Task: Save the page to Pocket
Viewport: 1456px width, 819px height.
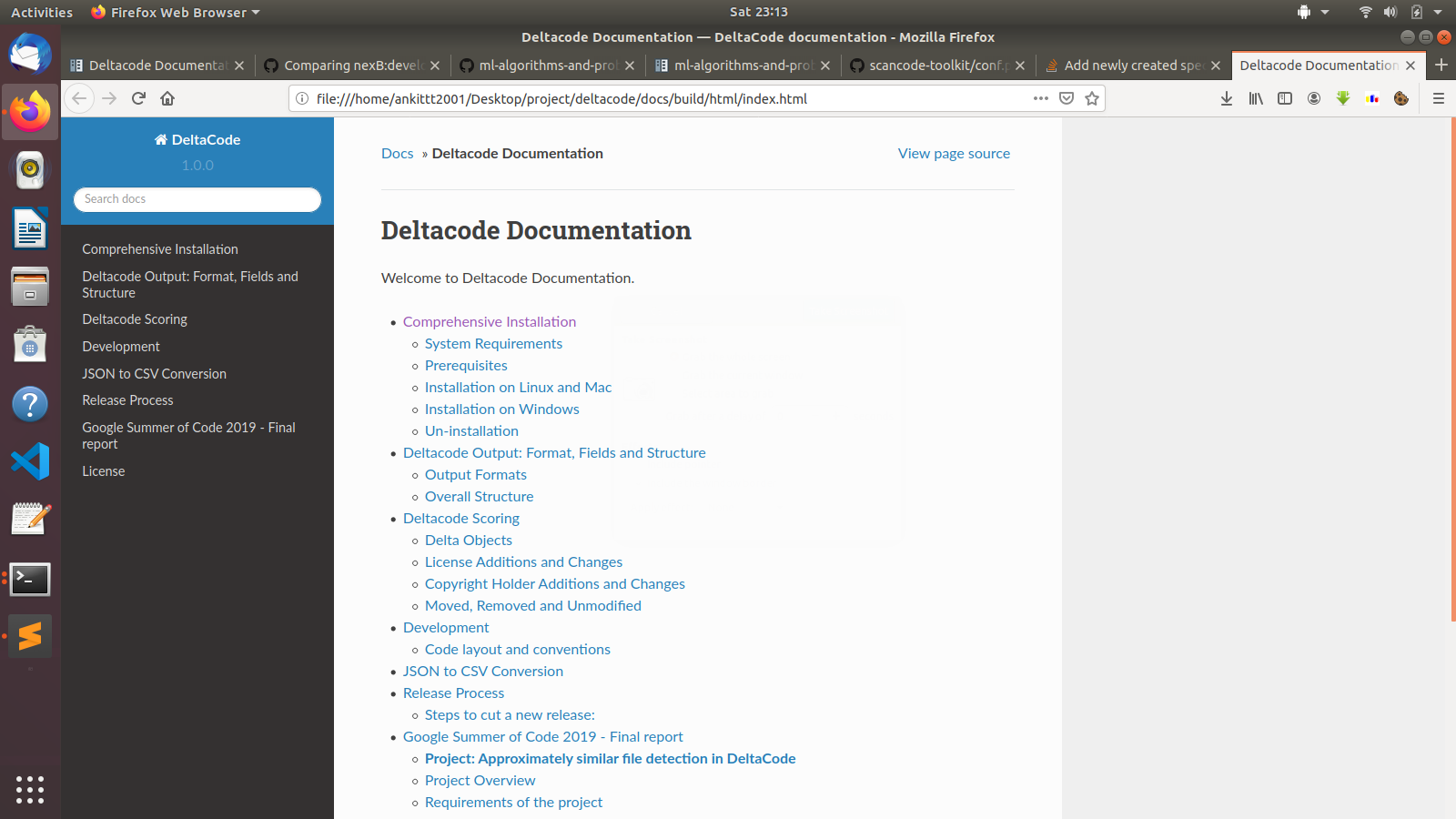Action: tap(1067, 98)
